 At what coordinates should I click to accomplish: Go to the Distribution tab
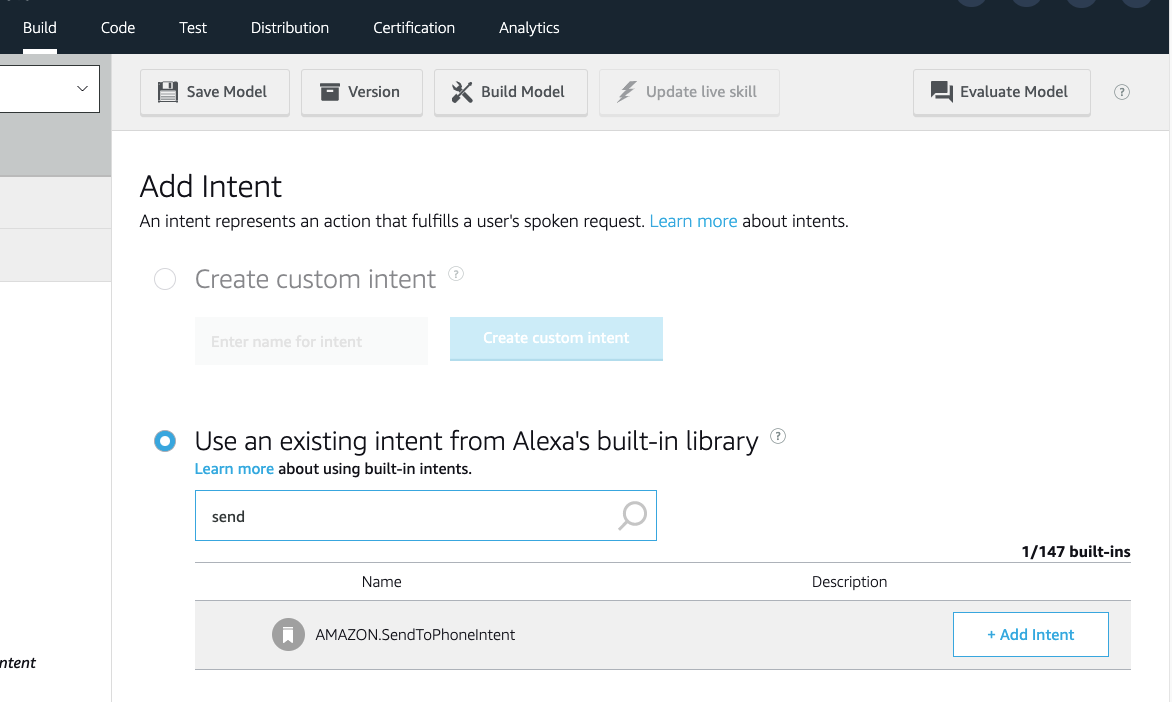coord(290,28)
